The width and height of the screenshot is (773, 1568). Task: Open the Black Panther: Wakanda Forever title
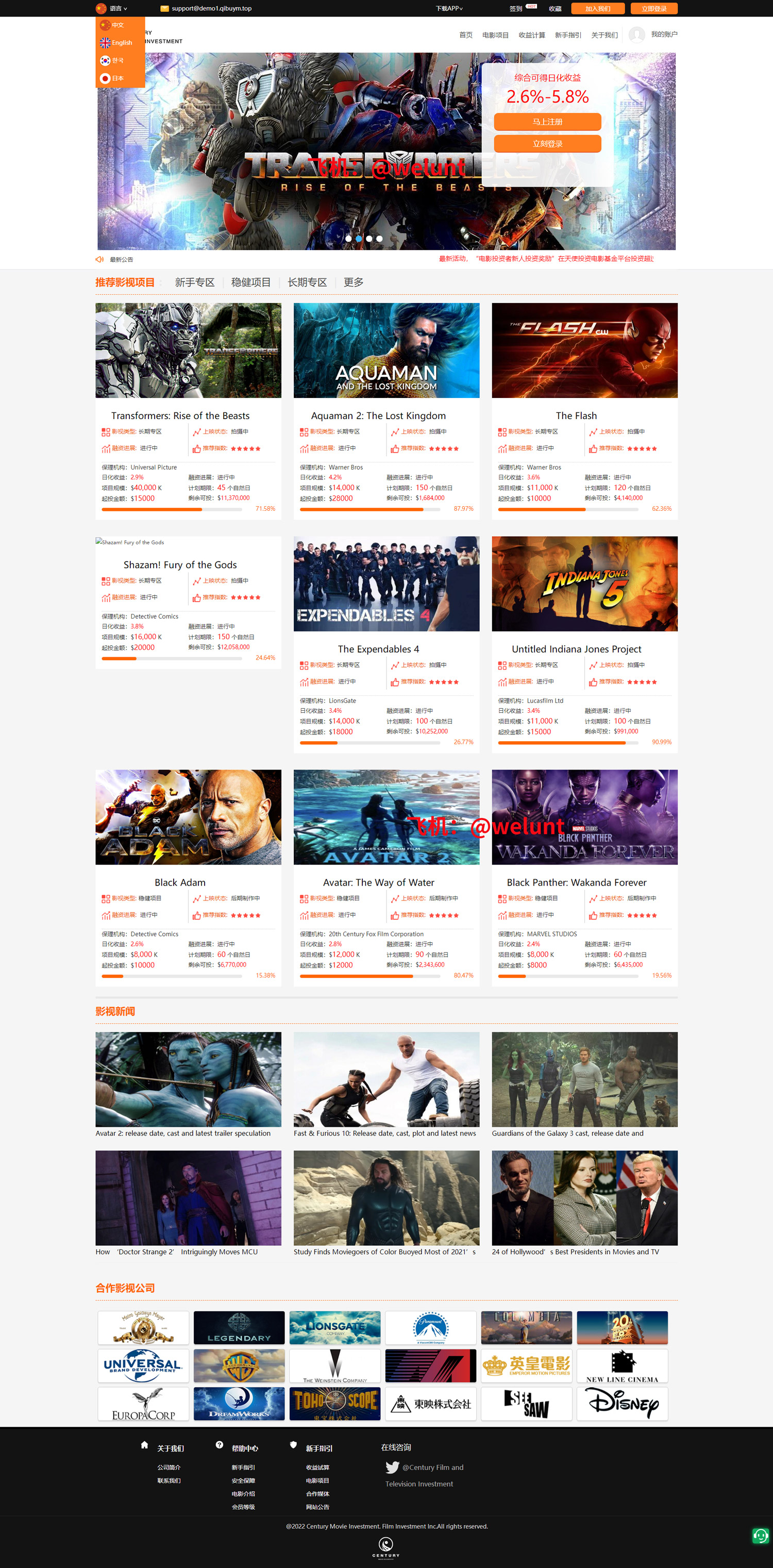point(577,882)
